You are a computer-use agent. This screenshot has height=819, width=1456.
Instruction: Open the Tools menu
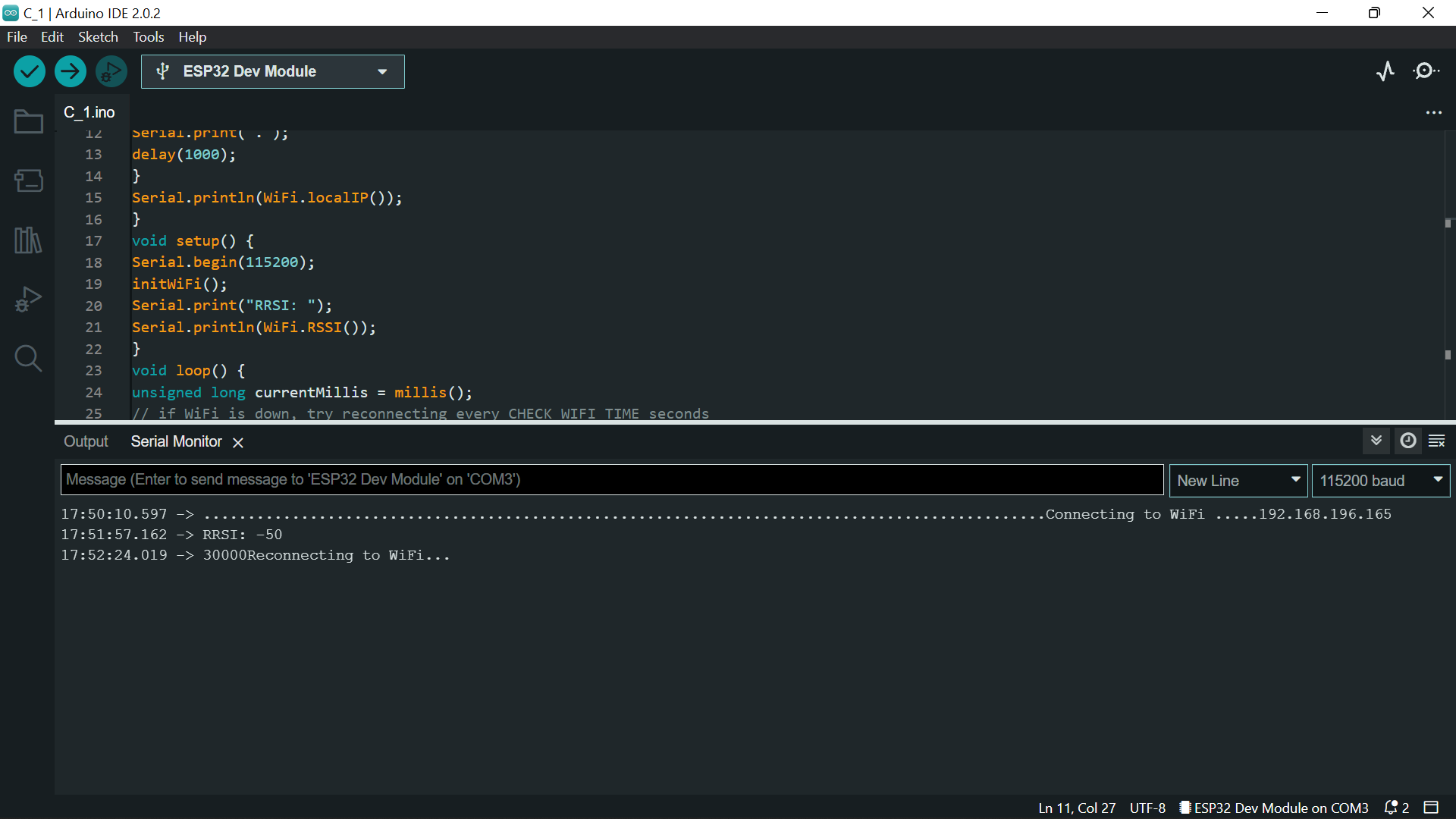pyautogui.click(x=148, y=36)
